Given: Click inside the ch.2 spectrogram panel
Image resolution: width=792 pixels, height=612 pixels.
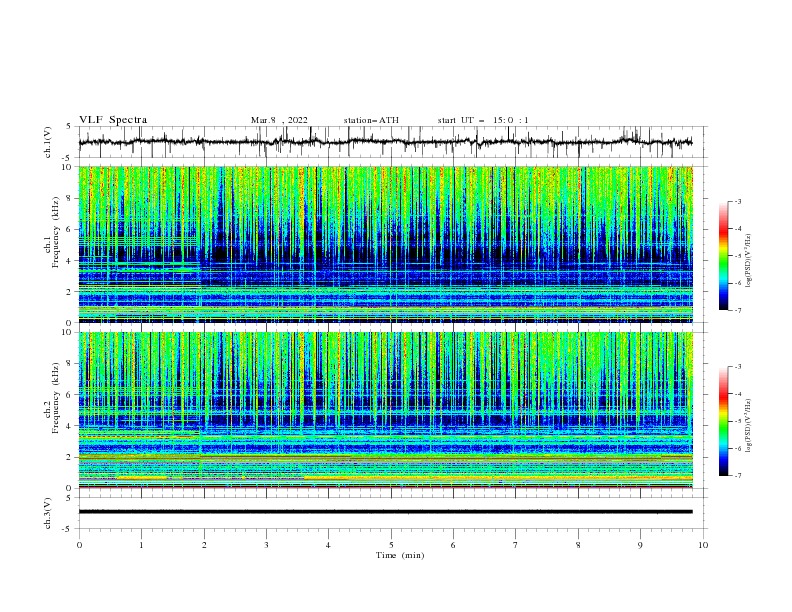Looking at the screenshot, I should pos(386,410).
